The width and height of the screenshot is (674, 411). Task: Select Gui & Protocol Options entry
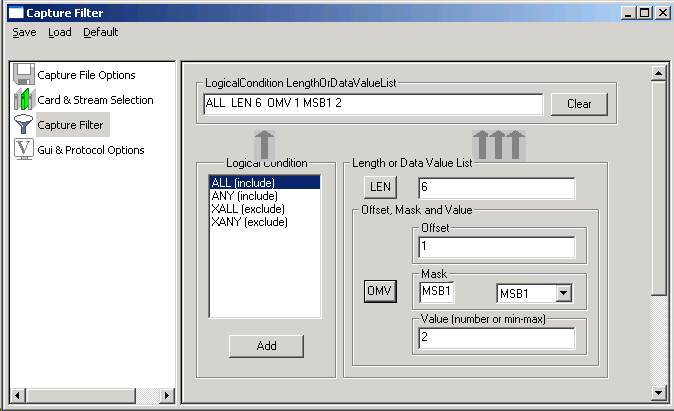pyautogui.click(x=91, y=150)
